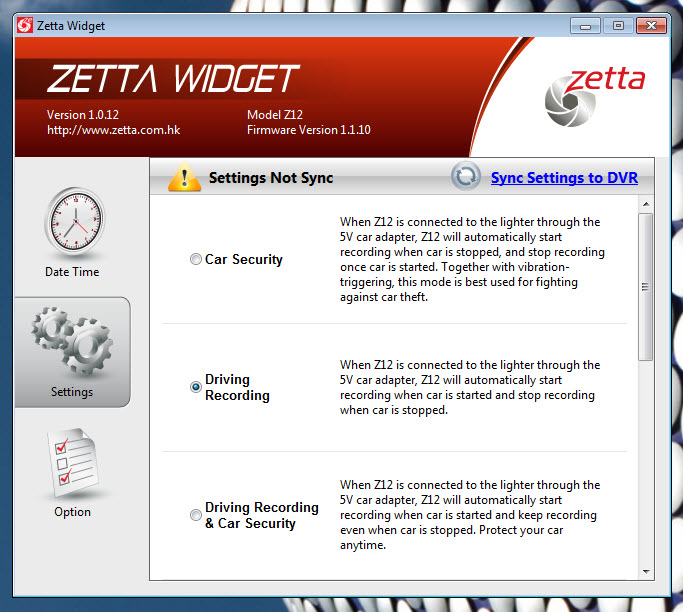Select Driving Recording & Car Security radio
This screenshot has height=612, width=683.
pyautogui.click(x=196, y=515)
